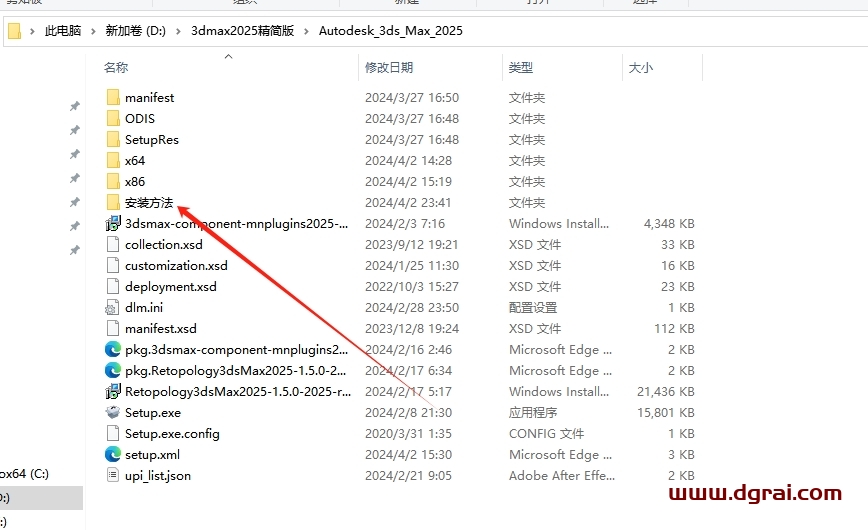The image size is (868, 530).
Task: Select the ODIS folder name
Action: (x=140, y=119)
